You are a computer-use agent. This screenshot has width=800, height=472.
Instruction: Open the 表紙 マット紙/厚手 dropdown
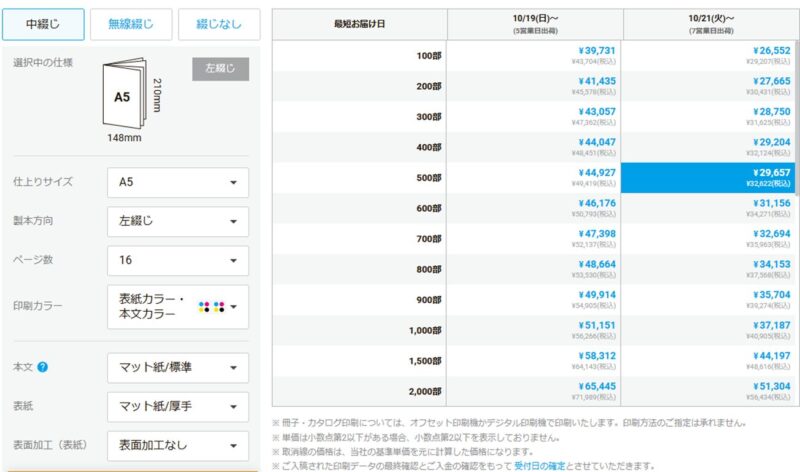(177, 407)
